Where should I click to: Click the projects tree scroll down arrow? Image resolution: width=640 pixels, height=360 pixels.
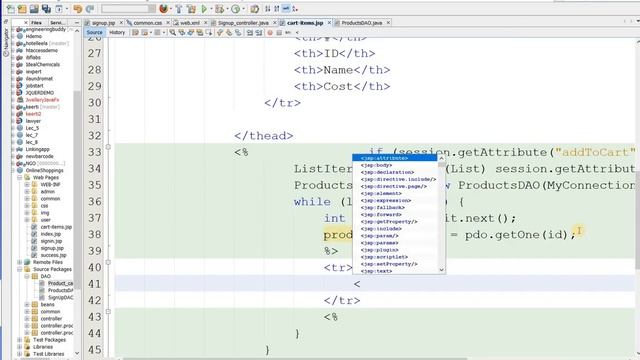click(x=77, y=353)
